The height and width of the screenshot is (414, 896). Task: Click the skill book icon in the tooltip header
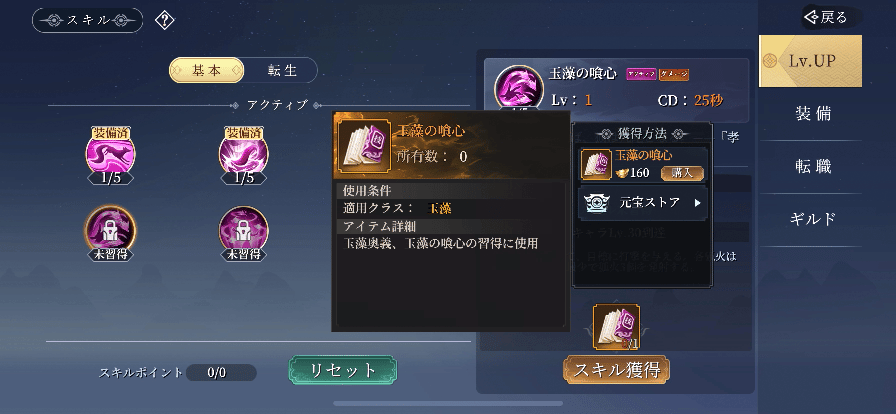pos(365,145)
